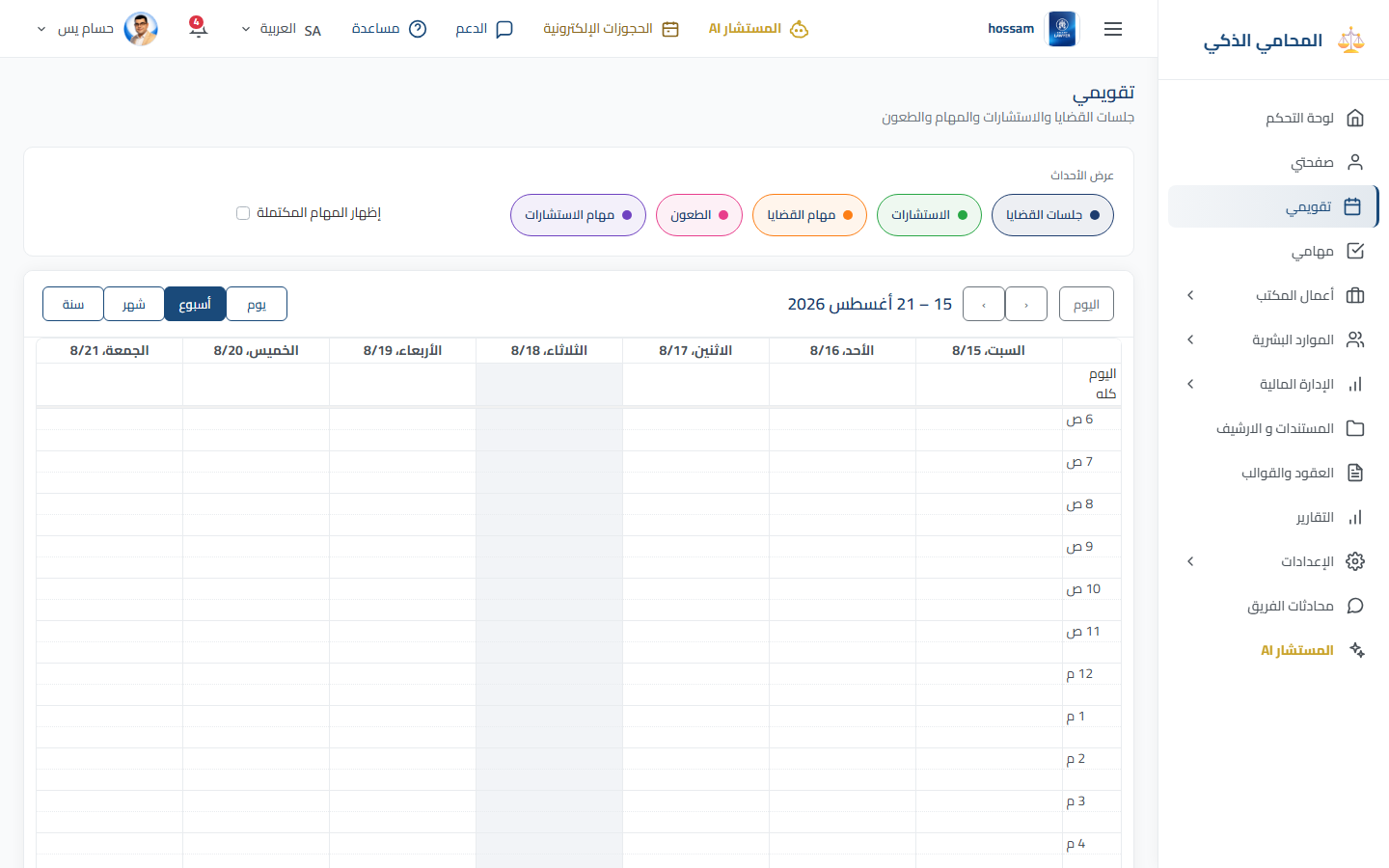Image resolution: width=1389 pixels, height=868 pixels.
Task: Open مهامي menu item
Action: pos(1273,251)
